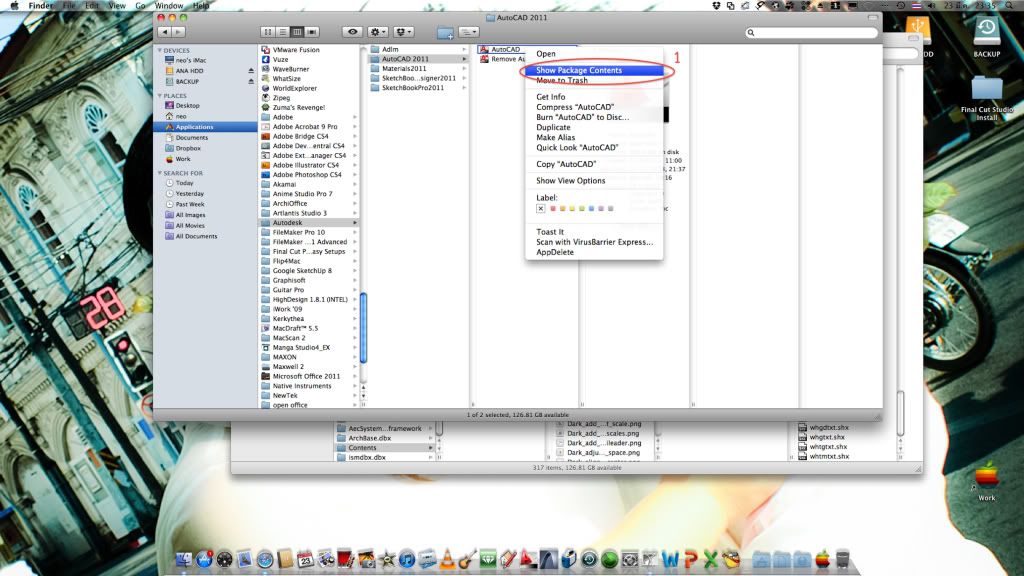The height and width of the screenshot is (576, 1024).
Task: Switch Finder to icon view
Action: pyautogui.click(x=268, y=32)
